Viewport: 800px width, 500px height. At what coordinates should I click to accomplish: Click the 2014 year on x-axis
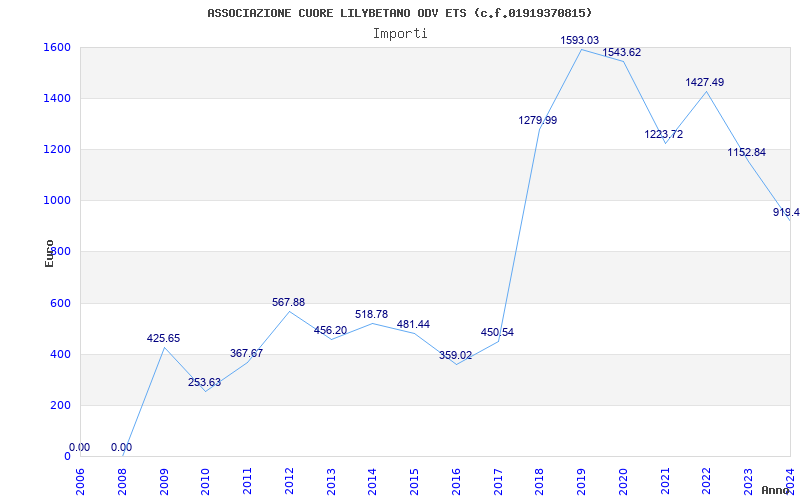[x=372, y=482]
